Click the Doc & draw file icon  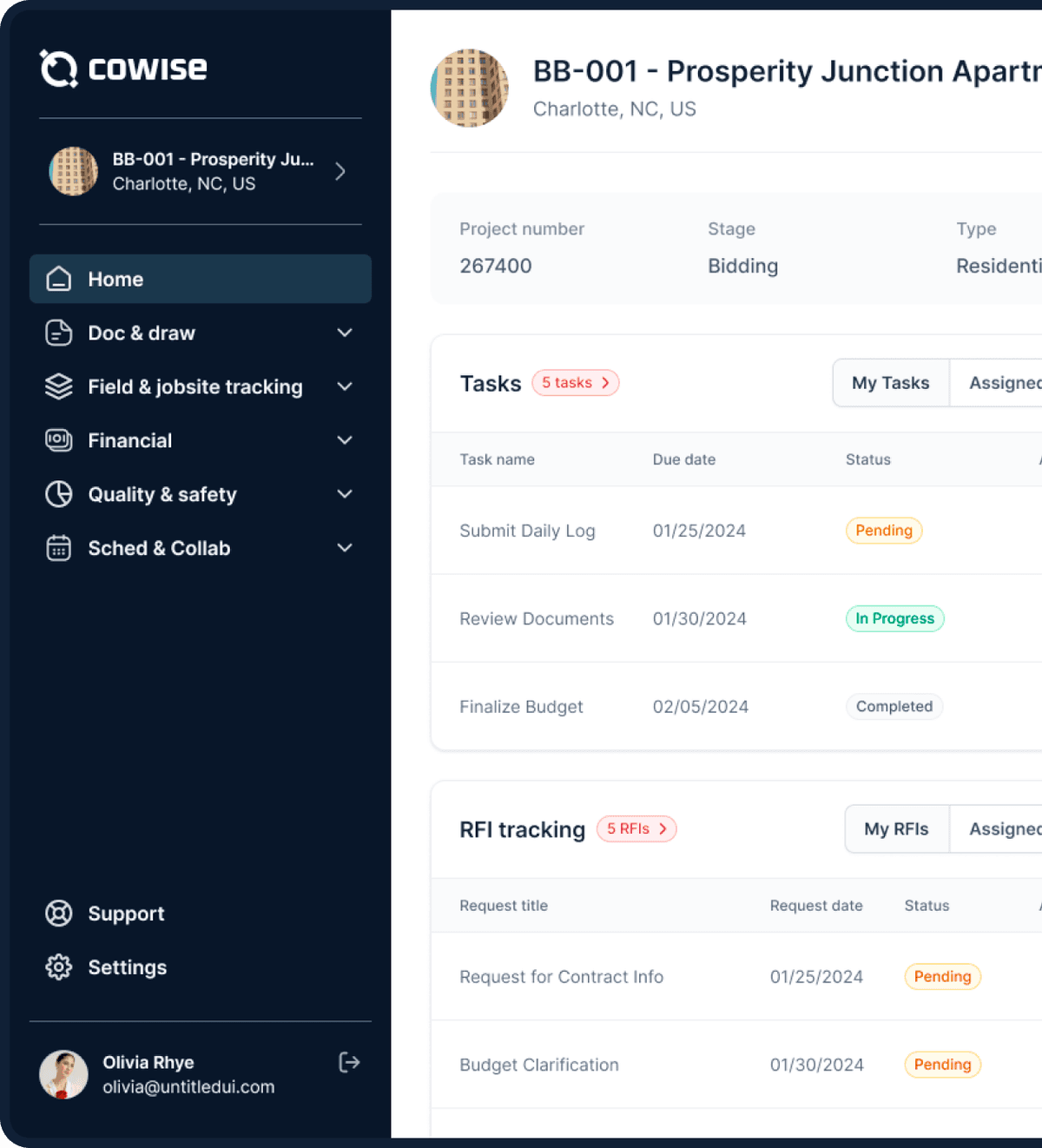tap(58, 333)
